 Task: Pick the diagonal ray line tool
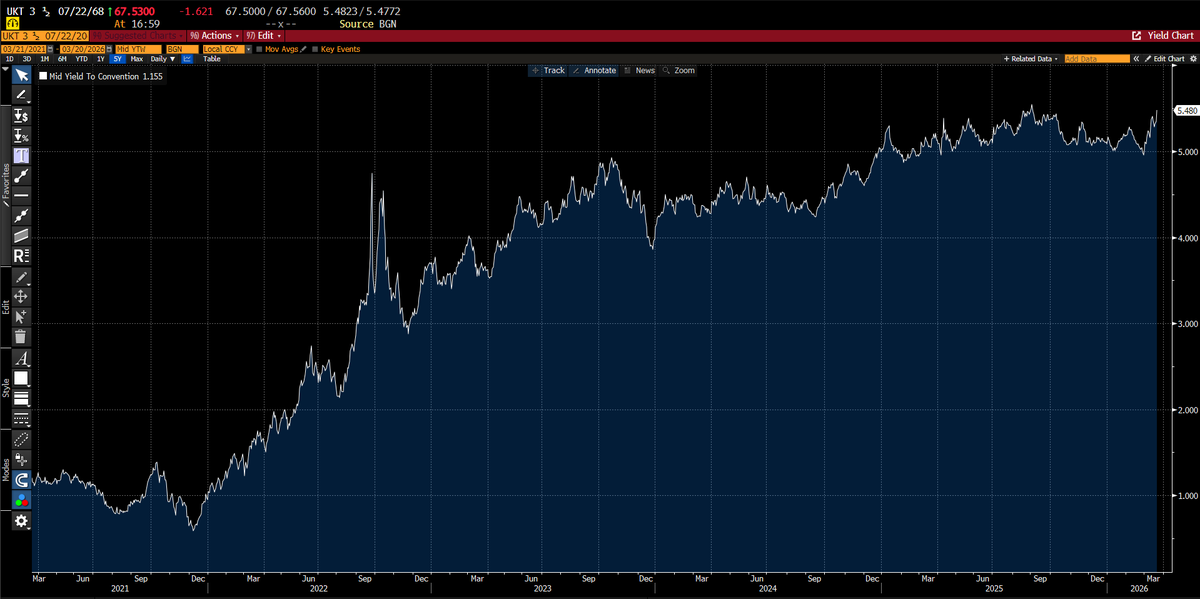coord(21,214)
